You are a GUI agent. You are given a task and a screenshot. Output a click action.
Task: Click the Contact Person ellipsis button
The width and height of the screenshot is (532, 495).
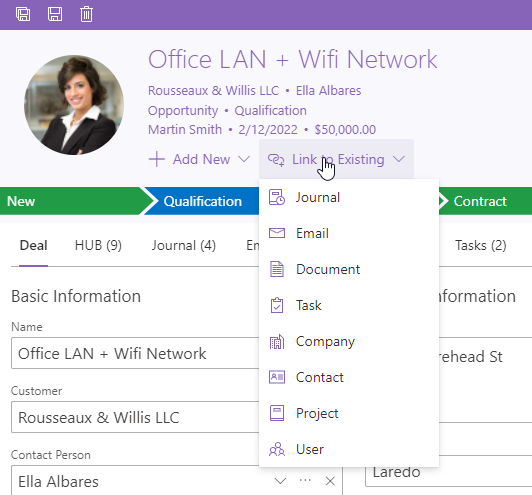click(305, 480)
